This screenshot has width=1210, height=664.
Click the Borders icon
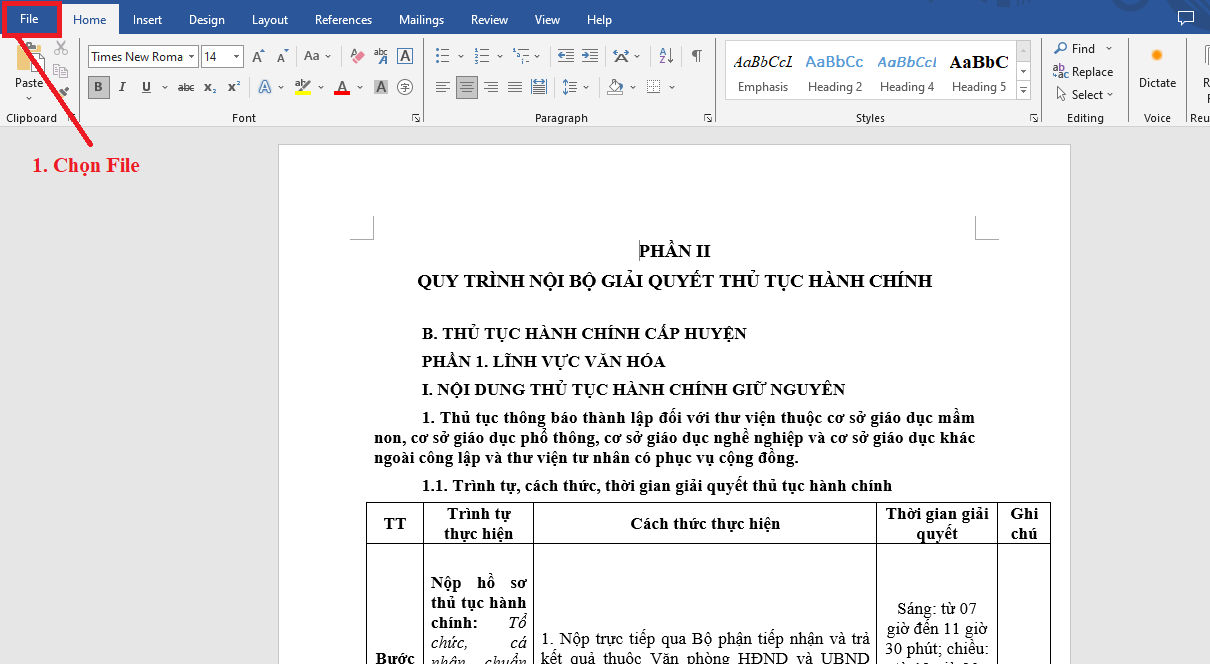pos(652,87)
